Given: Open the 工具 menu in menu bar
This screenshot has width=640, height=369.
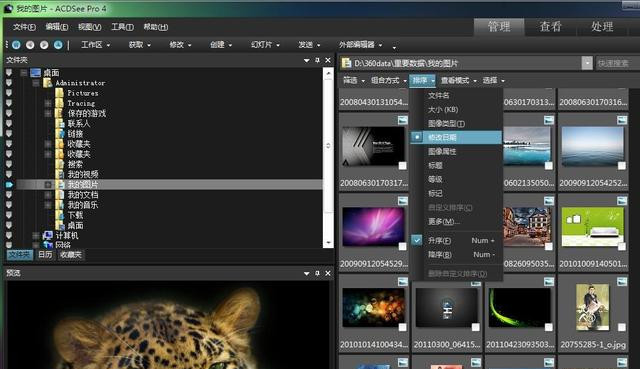Looking at the screenshot, I should pos(122,27).
